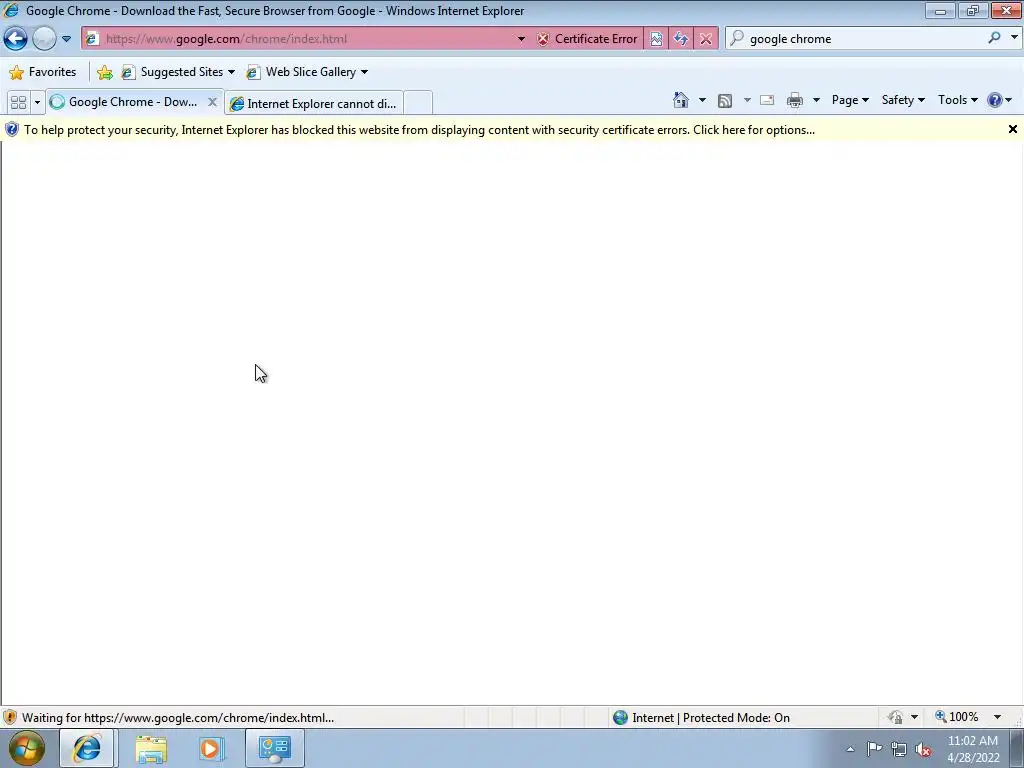Show hidden system tray icons
Viewport: 1024px width, 768px height.
(x=850, y=749)
